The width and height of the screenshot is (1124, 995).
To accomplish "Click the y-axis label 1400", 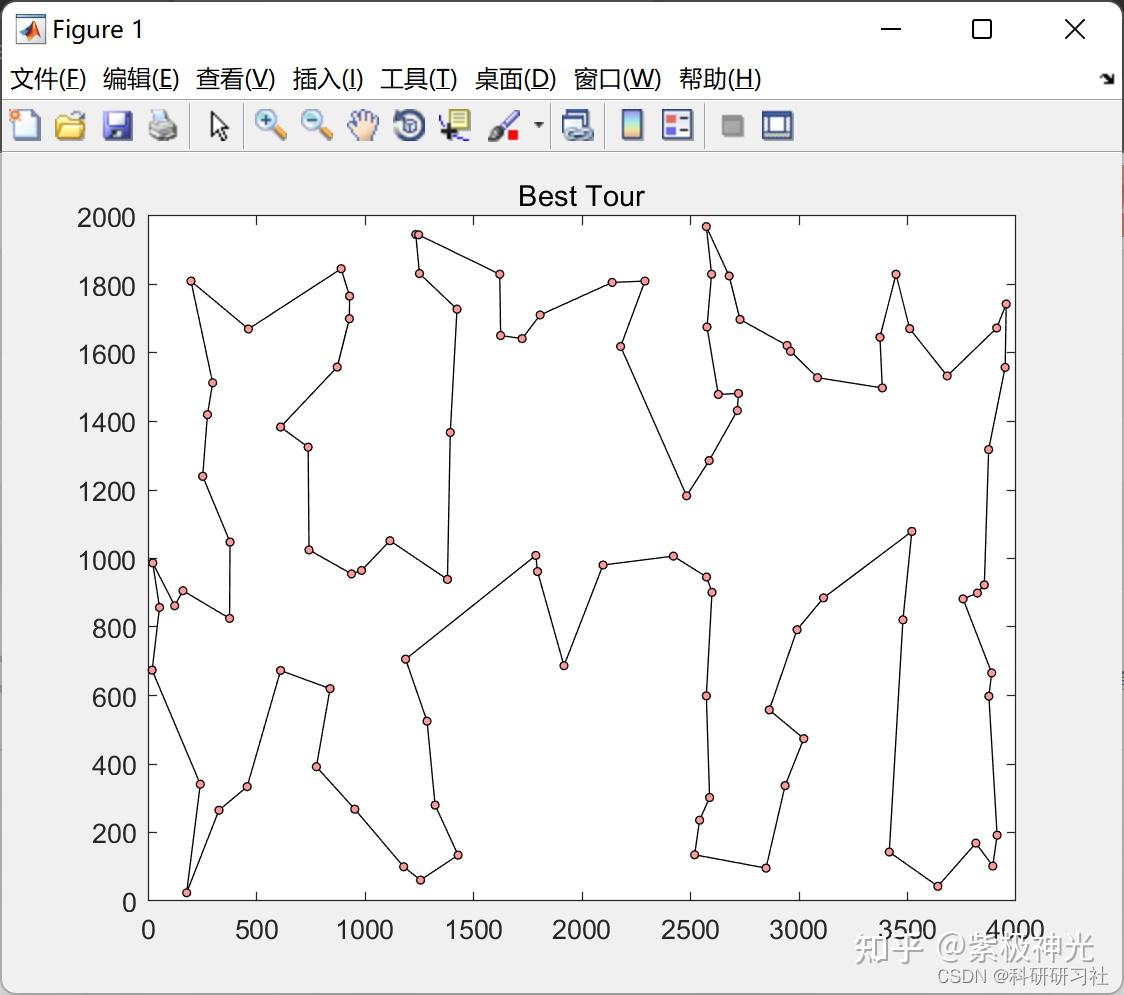I will click(x=106, y=423).
